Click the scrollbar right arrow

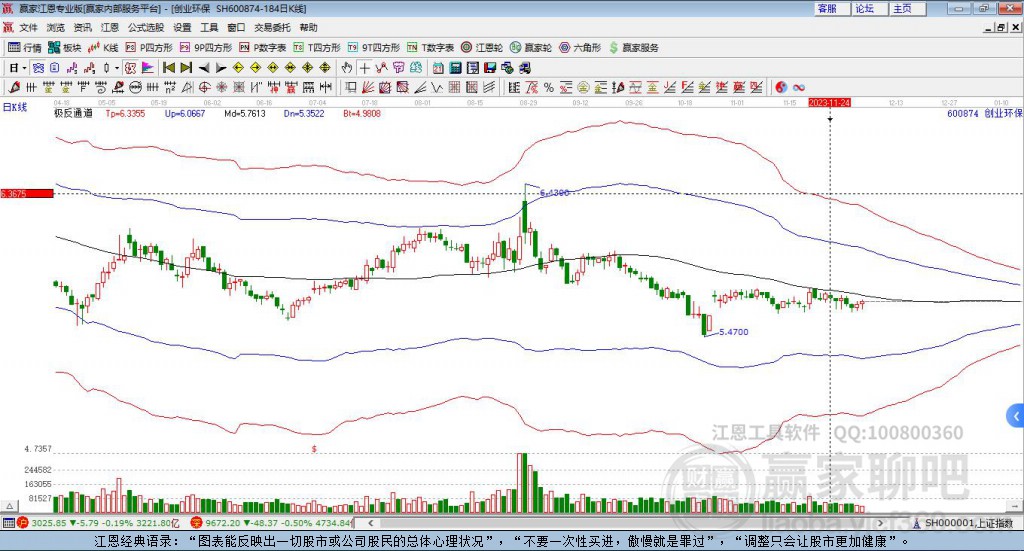pyautogui.click(x=880, y=523)
